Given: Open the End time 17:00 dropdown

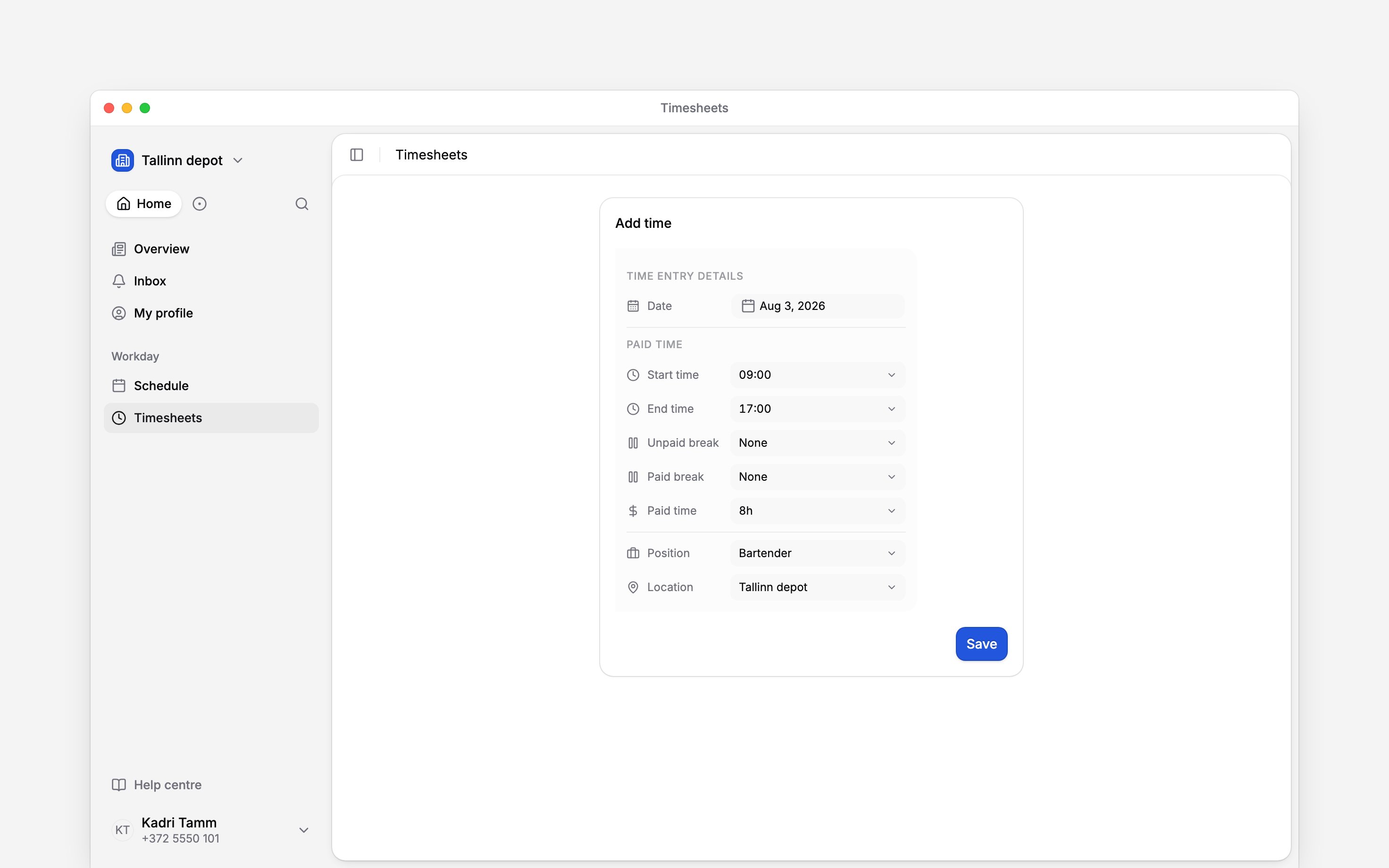Looking at the screenshot, I should coord(818,409).
